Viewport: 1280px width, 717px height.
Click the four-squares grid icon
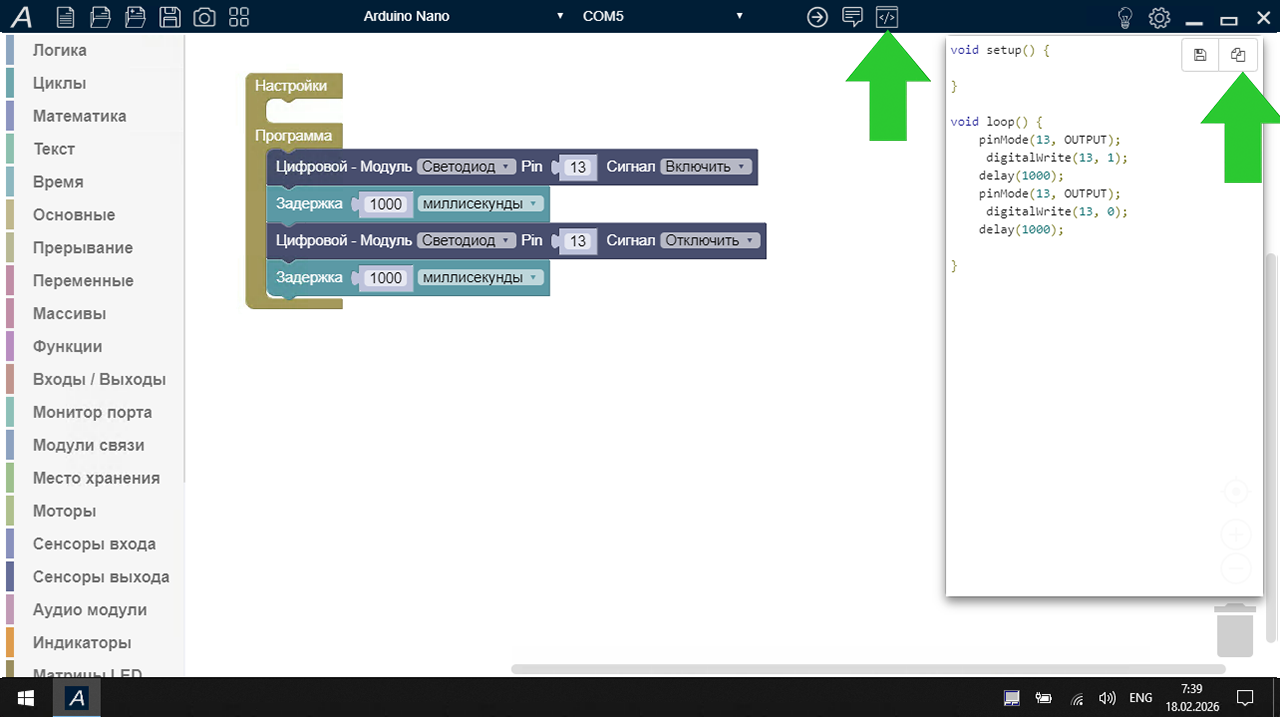pos(239,17)
